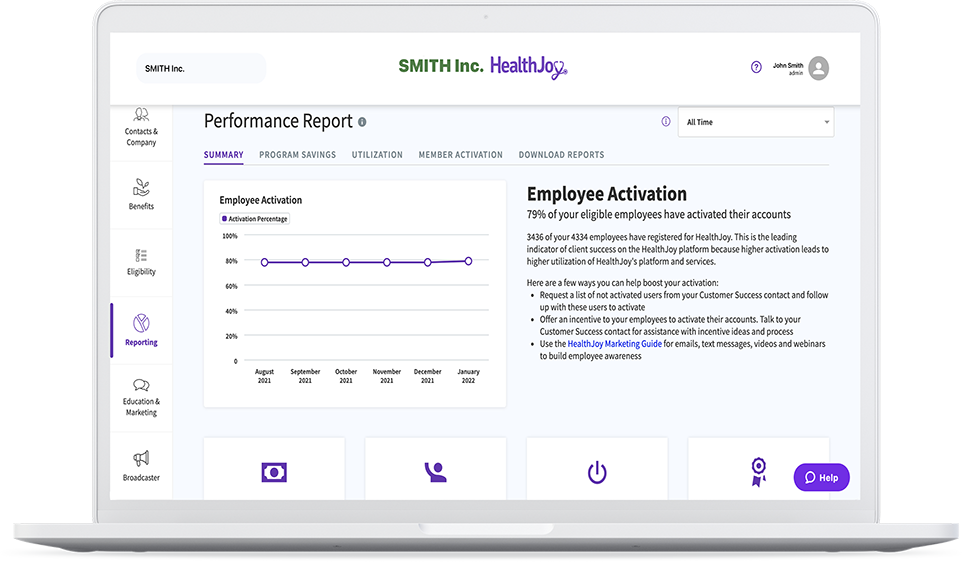This screenshot has height=562, width=962.
Task: Open the Download Reports tab
Action: pos(561,155)
